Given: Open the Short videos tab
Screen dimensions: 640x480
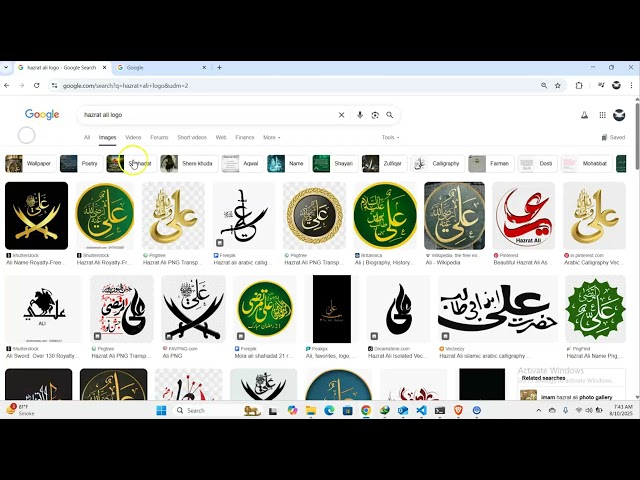Looking at the screenshot, I should pyautogui.click(x=192, y=138).
